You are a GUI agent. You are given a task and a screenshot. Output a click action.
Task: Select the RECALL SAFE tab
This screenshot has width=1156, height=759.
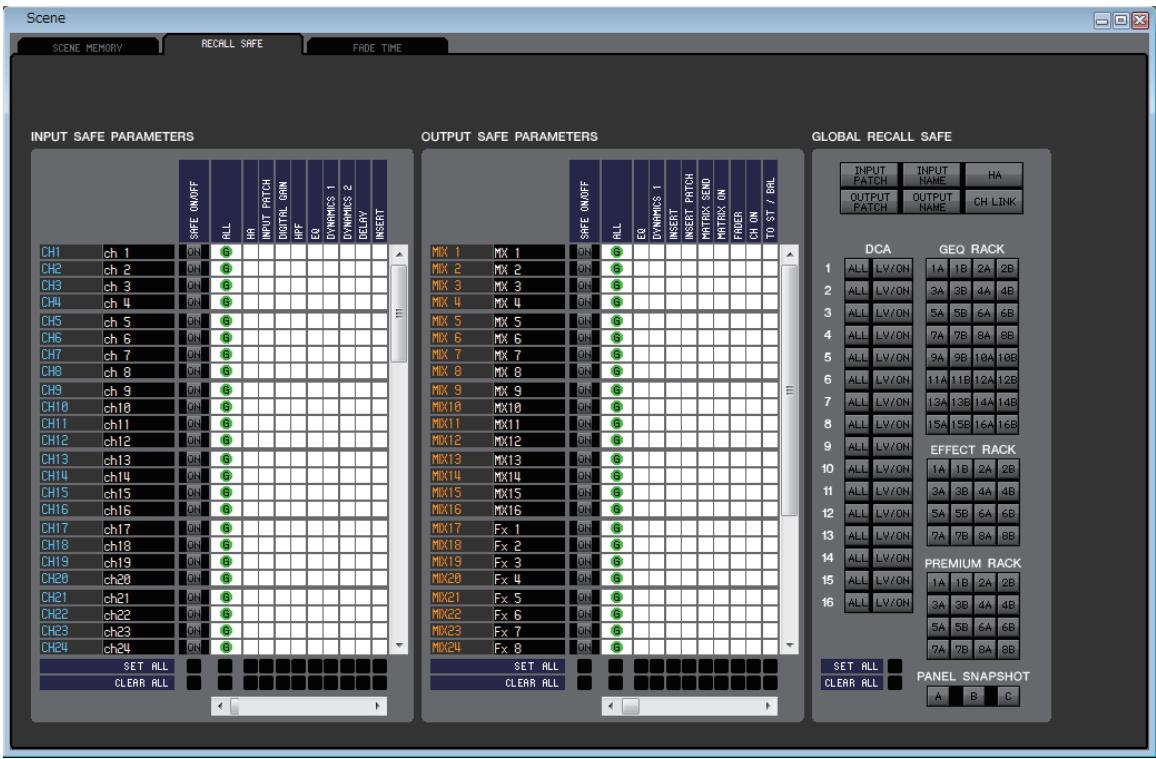click(x=232, y=43)
